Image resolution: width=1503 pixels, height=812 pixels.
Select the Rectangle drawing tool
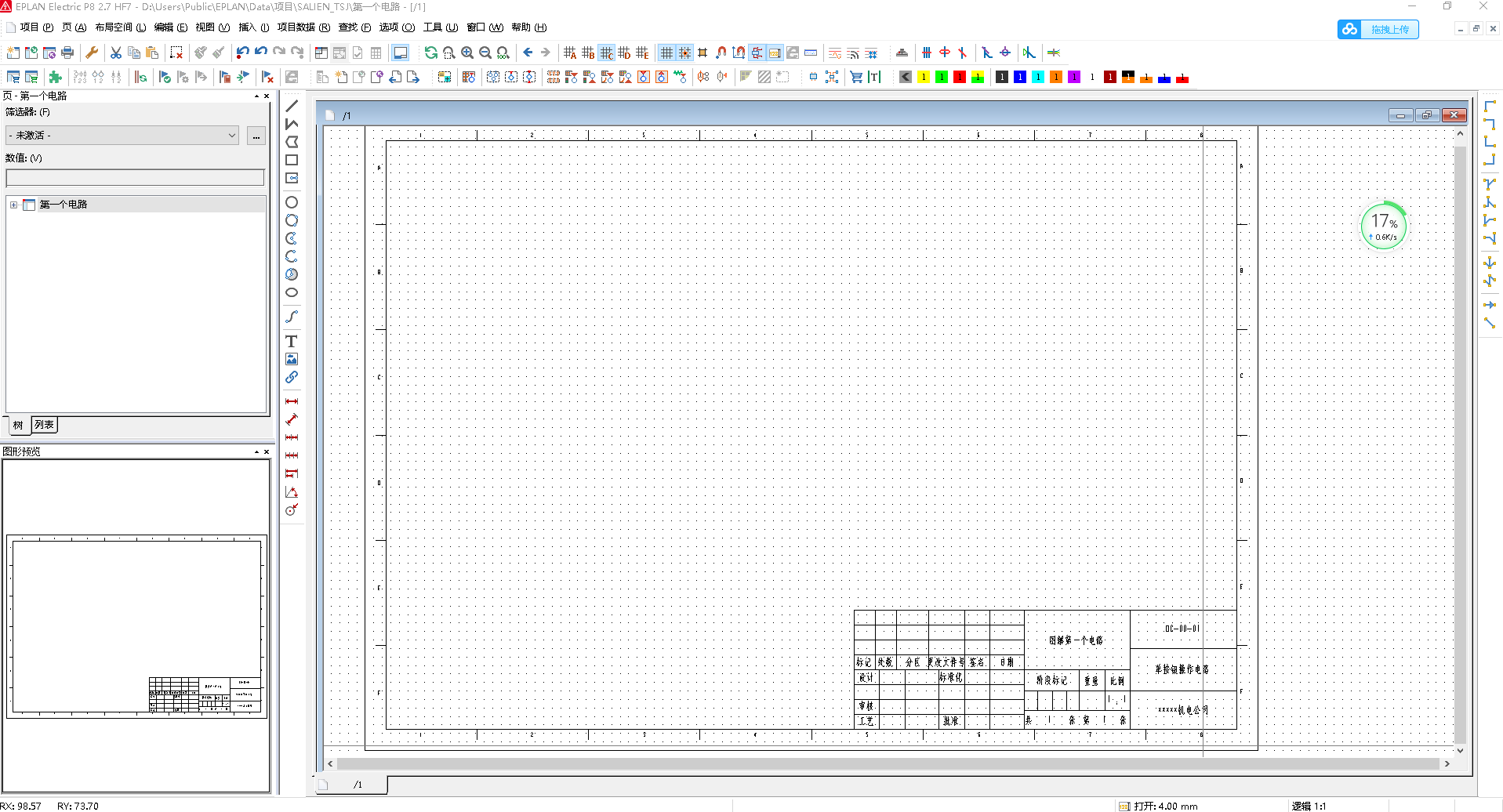point(292,160)
